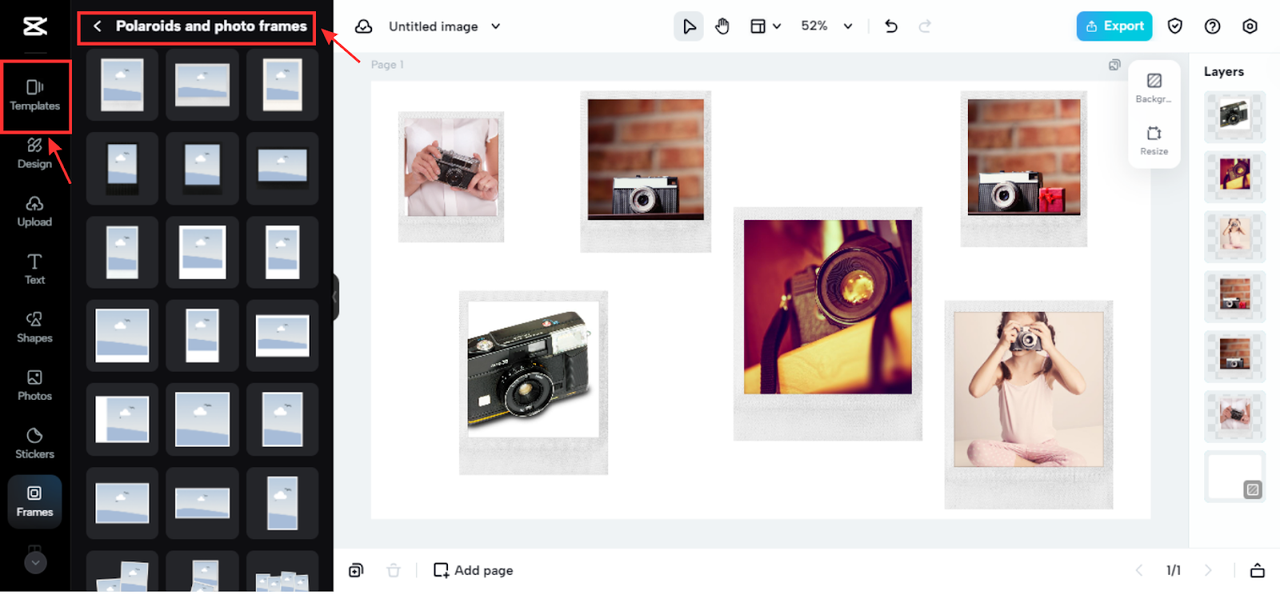Click the Page 1 label

(387, 65)
